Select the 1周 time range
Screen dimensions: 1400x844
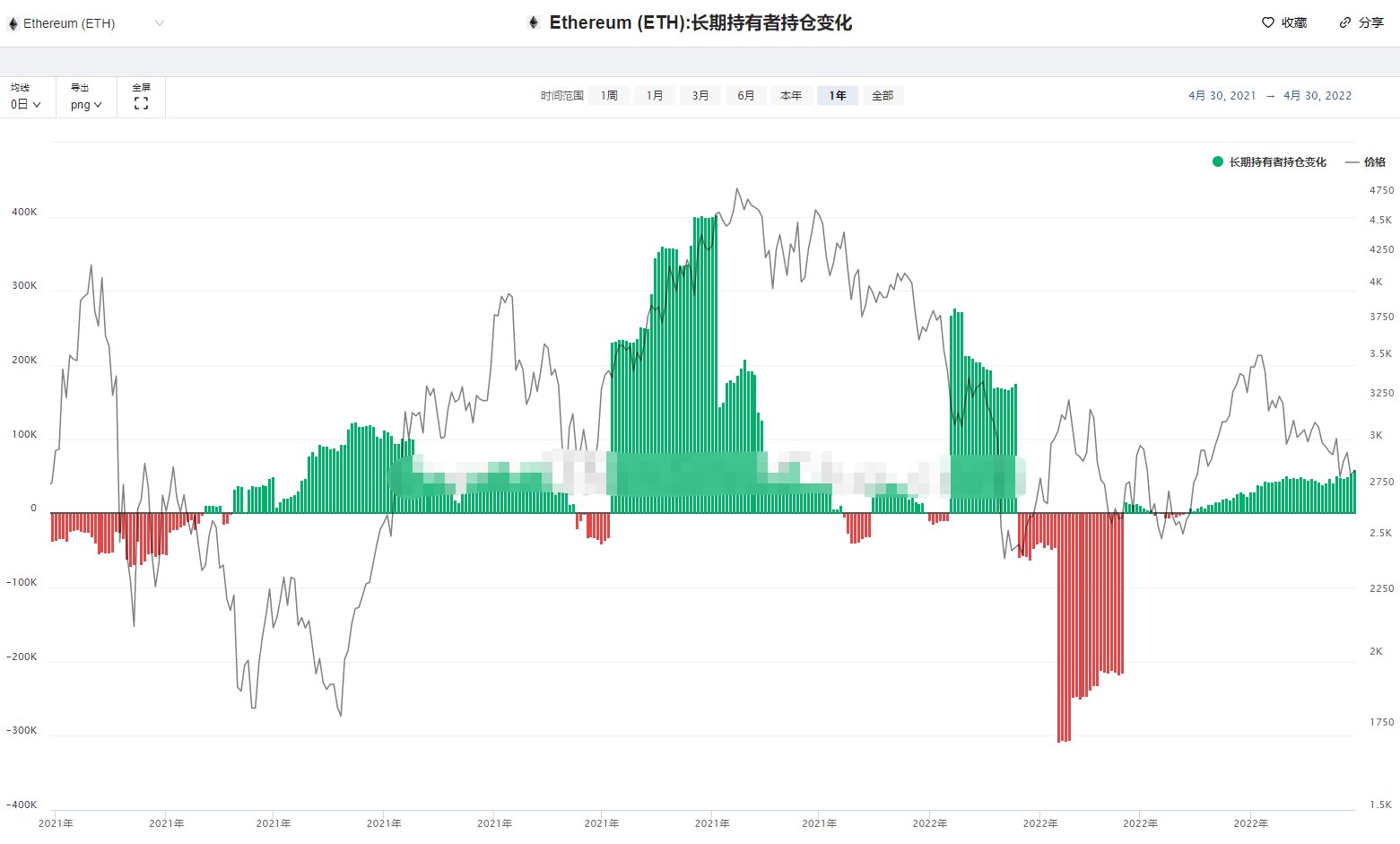point(609,95)
